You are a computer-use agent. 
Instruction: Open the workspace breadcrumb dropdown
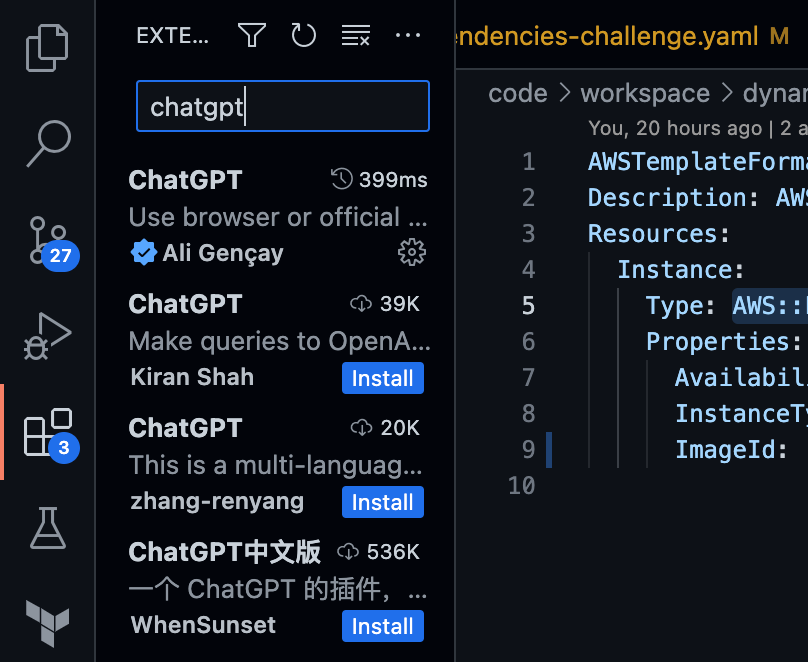coord(644,92)
